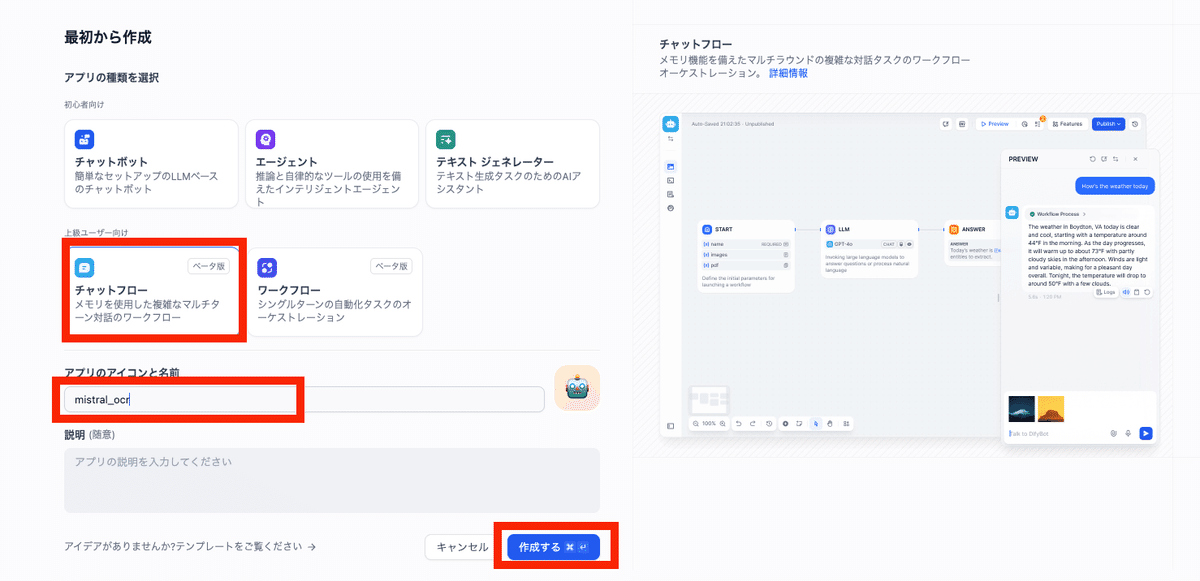
Task: Click the organize nodes icon in the canvas toolbar
Action: point(847,424)
